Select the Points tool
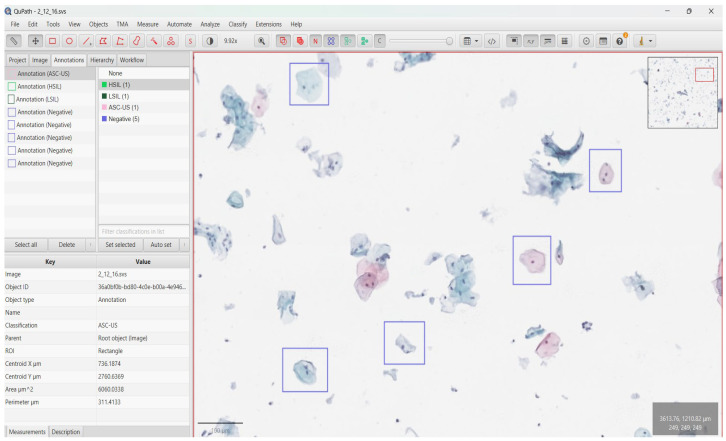Viewport: 726px width, 441px height. click(171, 41)
